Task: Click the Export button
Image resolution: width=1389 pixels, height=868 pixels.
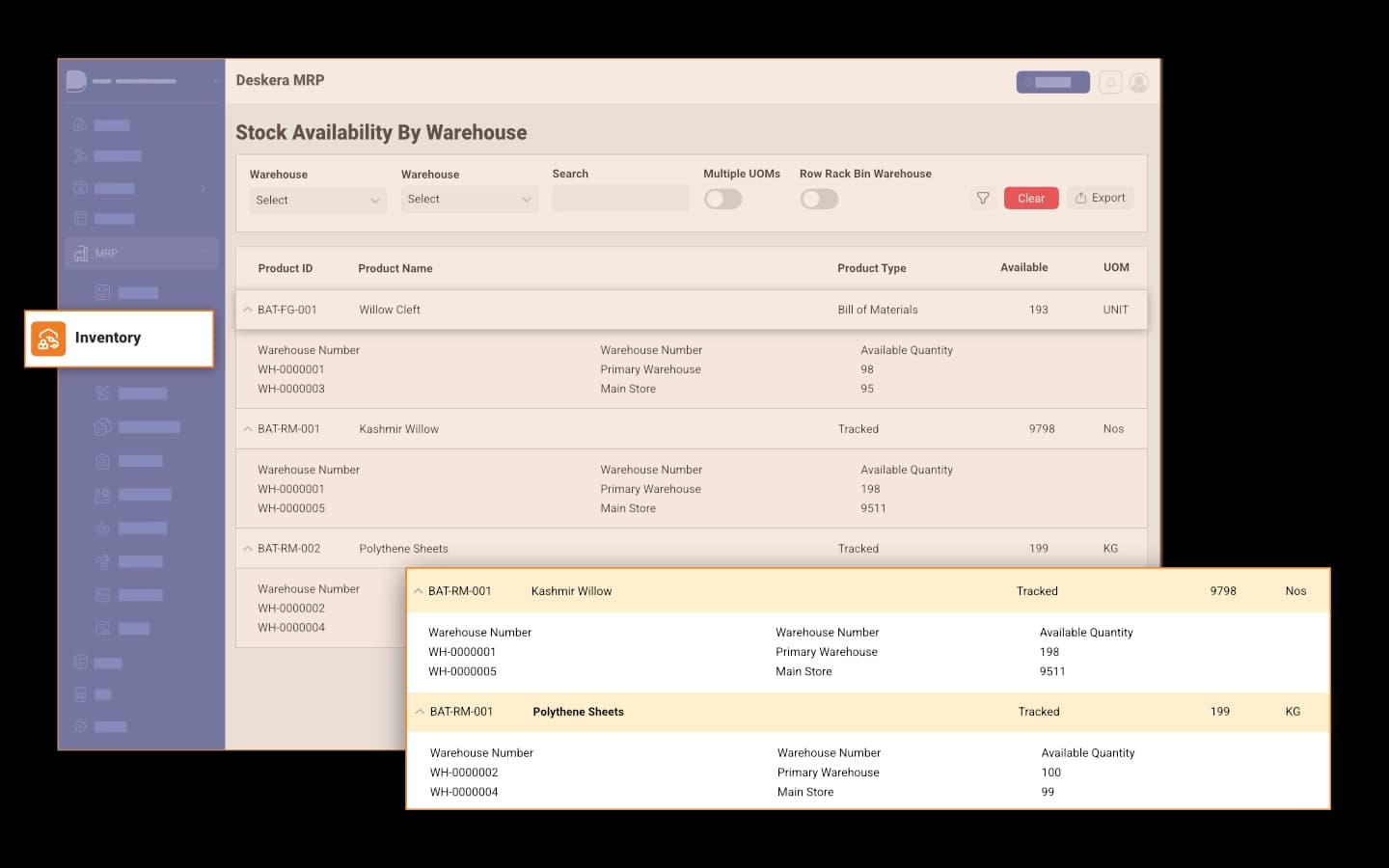Action: pyautogui.click(x=1100, y=198)
